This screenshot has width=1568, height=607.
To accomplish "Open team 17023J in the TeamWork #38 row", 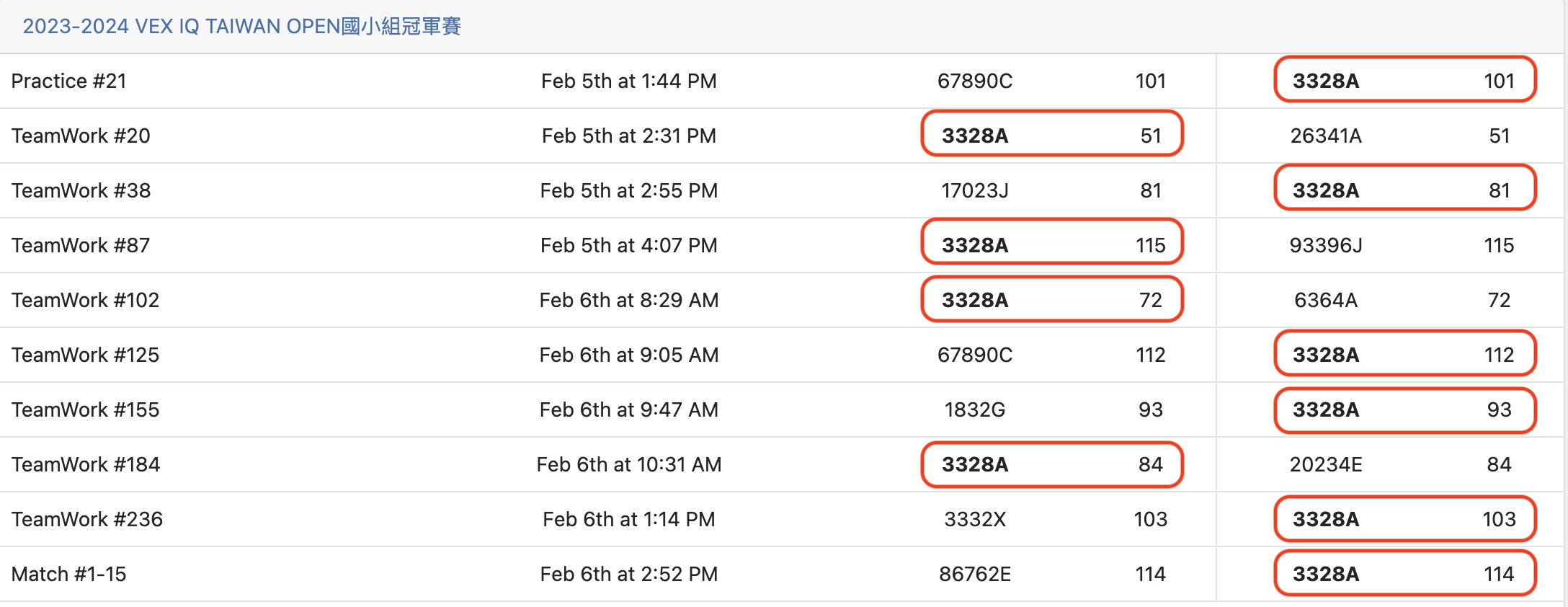I will pos(974,190).
